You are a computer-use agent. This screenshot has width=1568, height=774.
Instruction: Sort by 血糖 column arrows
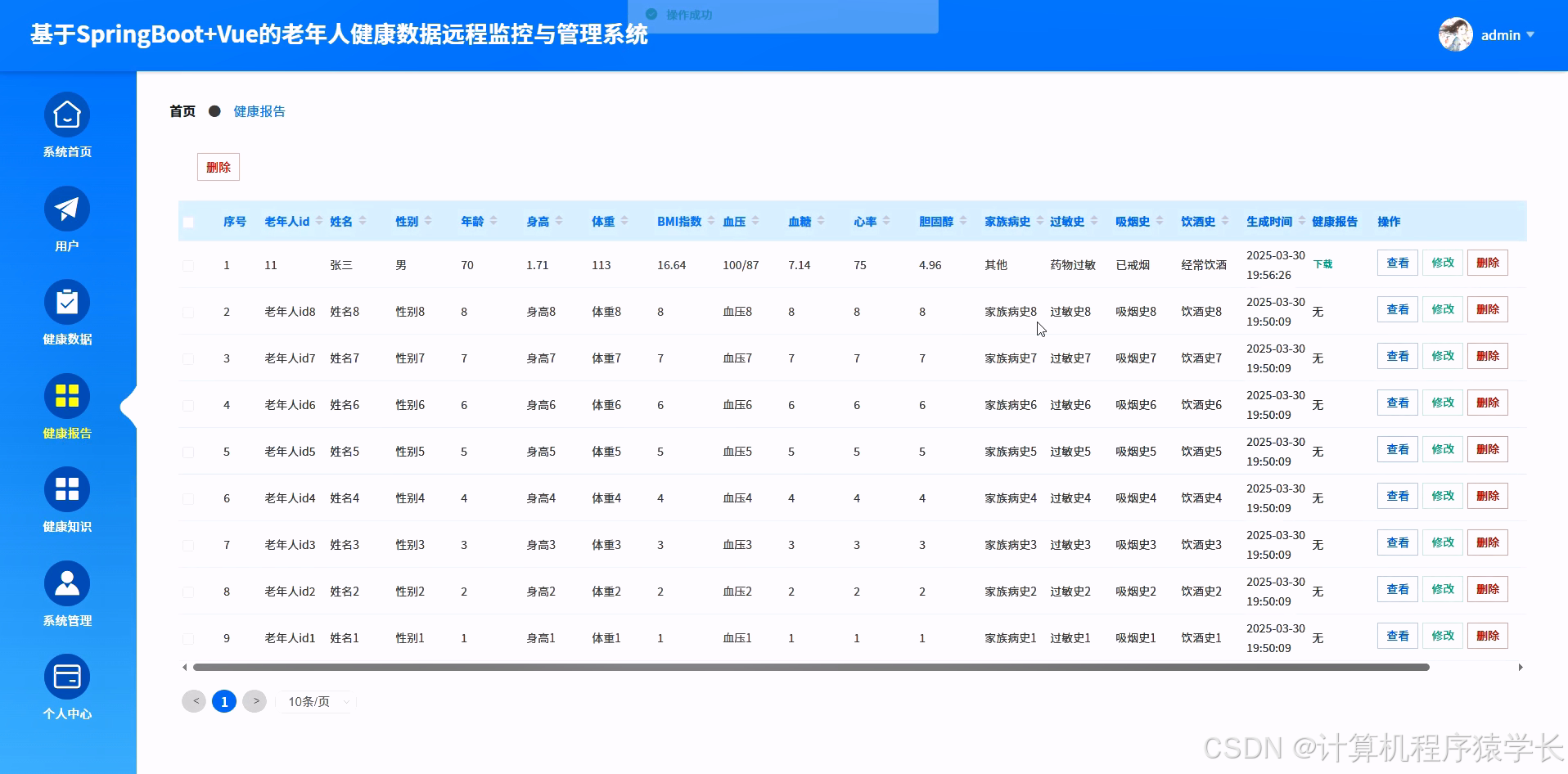coord(821,221)
